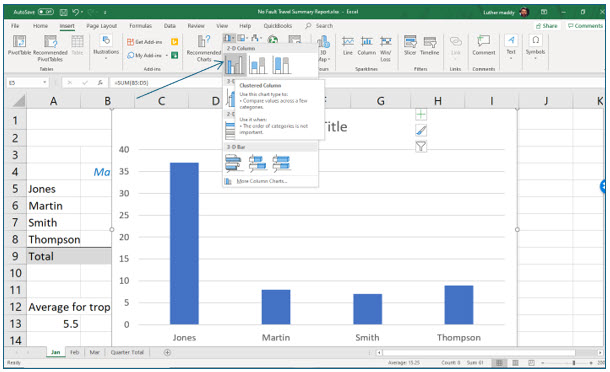The image size is (610, 372).
Task: Open the Insert Column or Bar Chart dropdown
Action: click(x=229, y=38)
